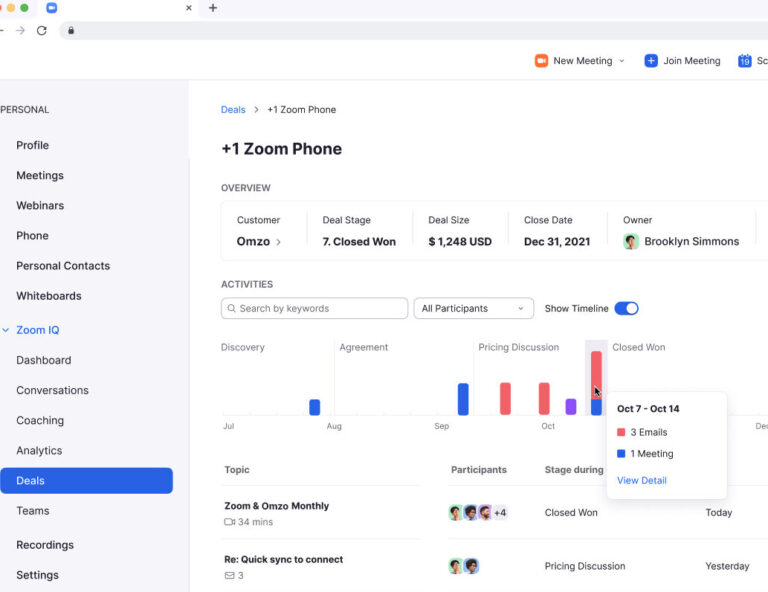This screenshot has width=768, height=592.
Task: Go to Meetings in the sidebar
Action: tap(40, 175)
